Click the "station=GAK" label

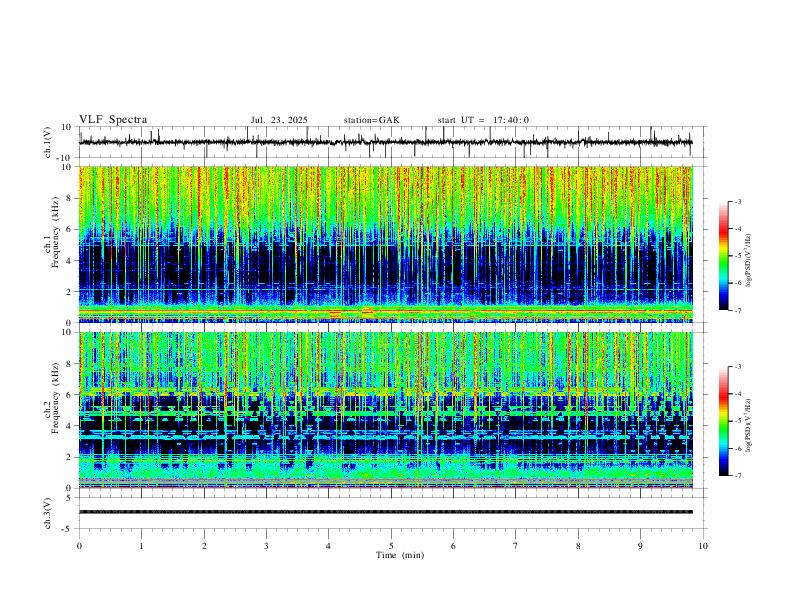pos(372,120)
